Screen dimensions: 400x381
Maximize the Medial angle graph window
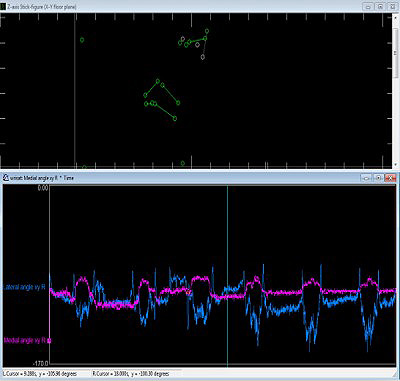point(378,178)
